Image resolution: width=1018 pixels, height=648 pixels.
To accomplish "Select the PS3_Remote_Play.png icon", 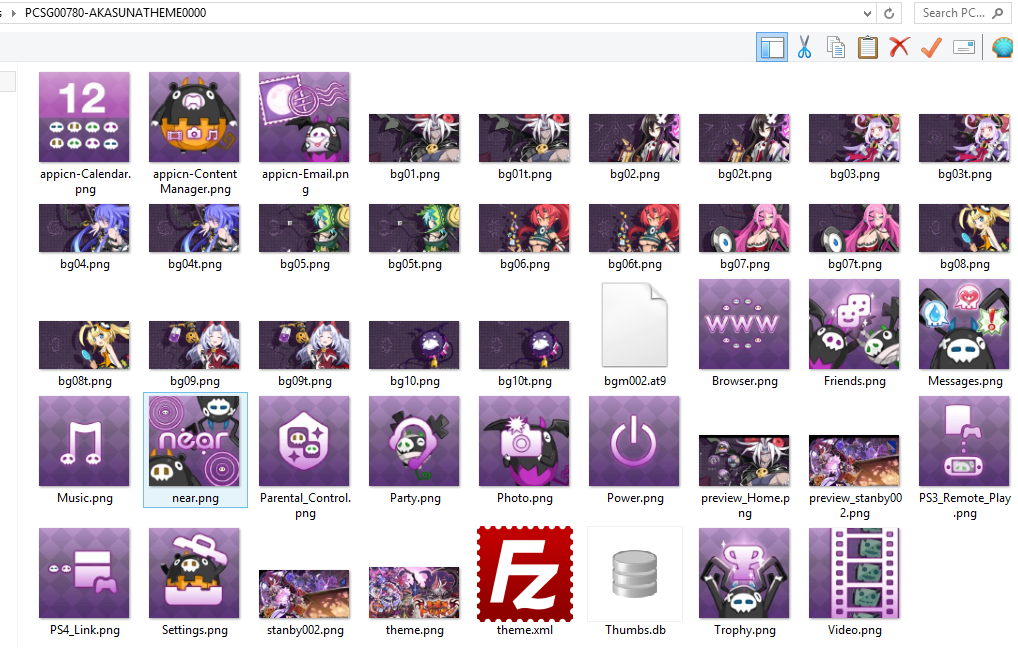I will click(x=964, y=442).
